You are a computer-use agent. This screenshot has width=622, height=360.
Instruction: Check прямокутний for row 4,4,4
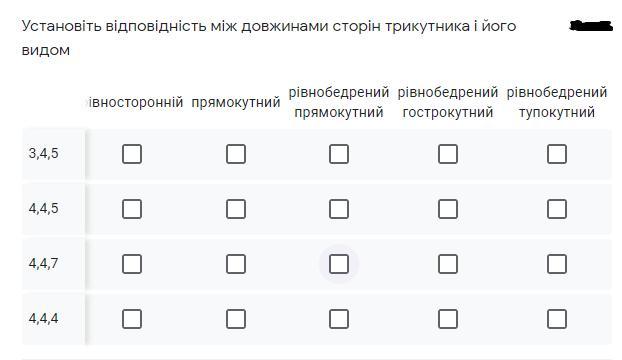point(236,319)
